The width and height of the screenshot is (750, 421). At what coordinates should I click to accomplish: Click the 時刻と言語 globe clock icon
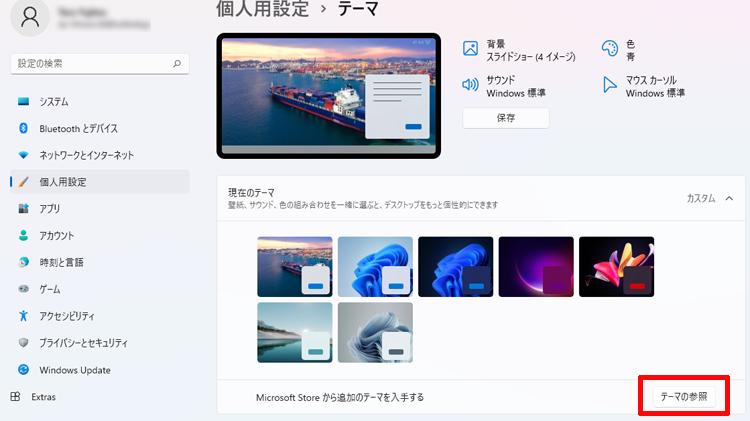23,262
